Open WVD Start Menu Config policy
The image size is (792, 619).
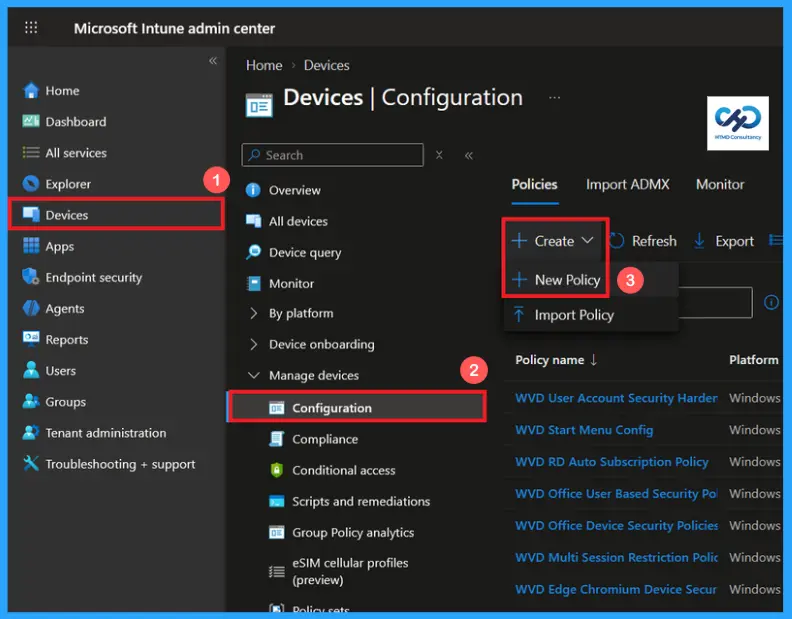coord(584,430)
